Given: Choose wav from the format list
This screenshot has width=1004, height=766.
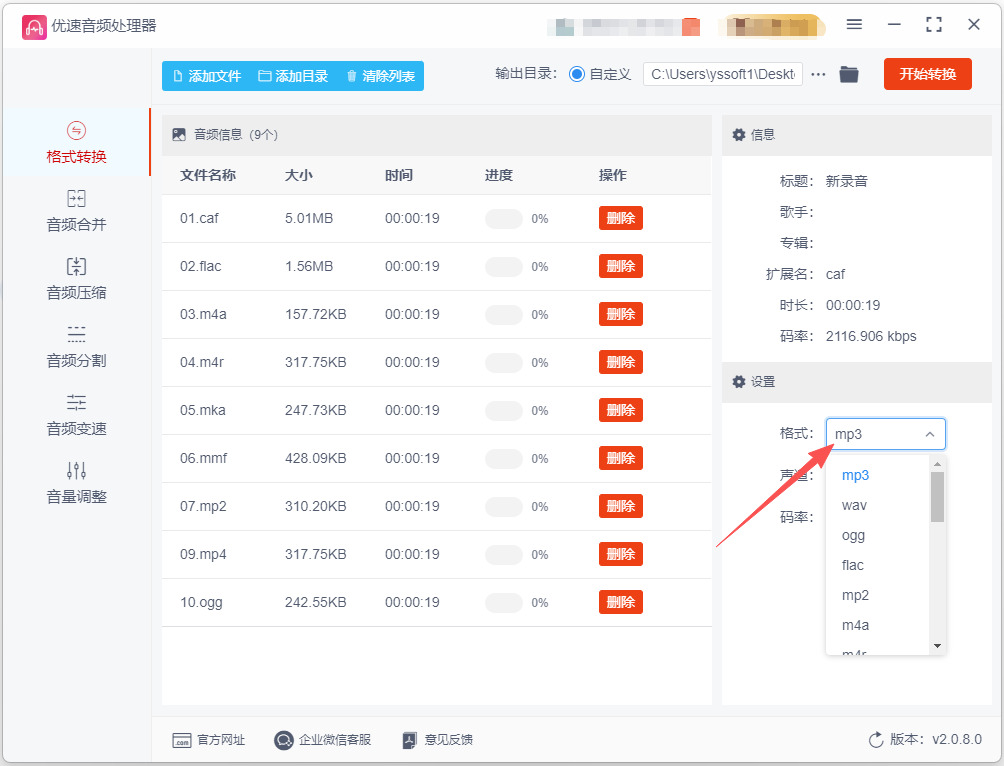Looking at the screenshot, I should pos(854,505).
